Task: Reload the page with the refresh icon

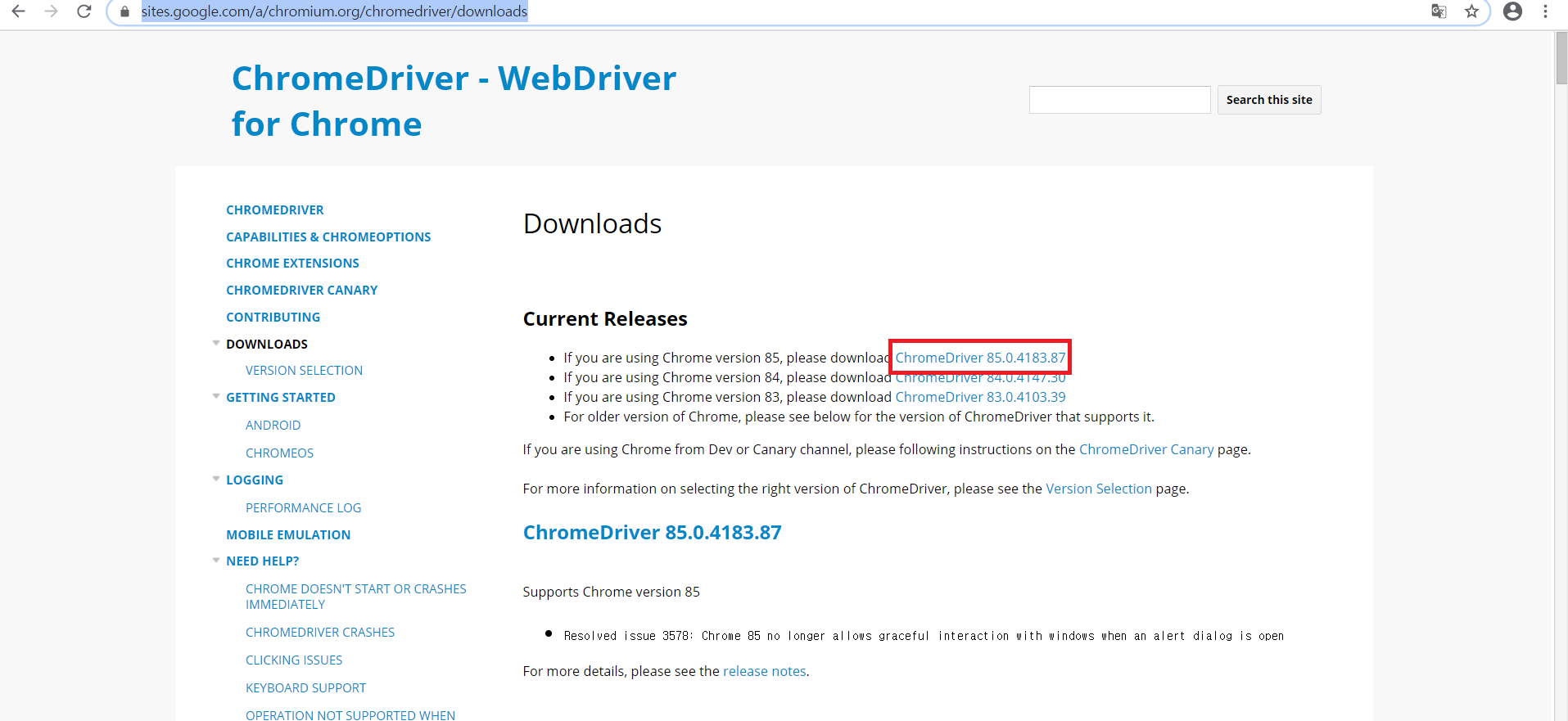Action: pyautogui.click(x=84, y=11)
